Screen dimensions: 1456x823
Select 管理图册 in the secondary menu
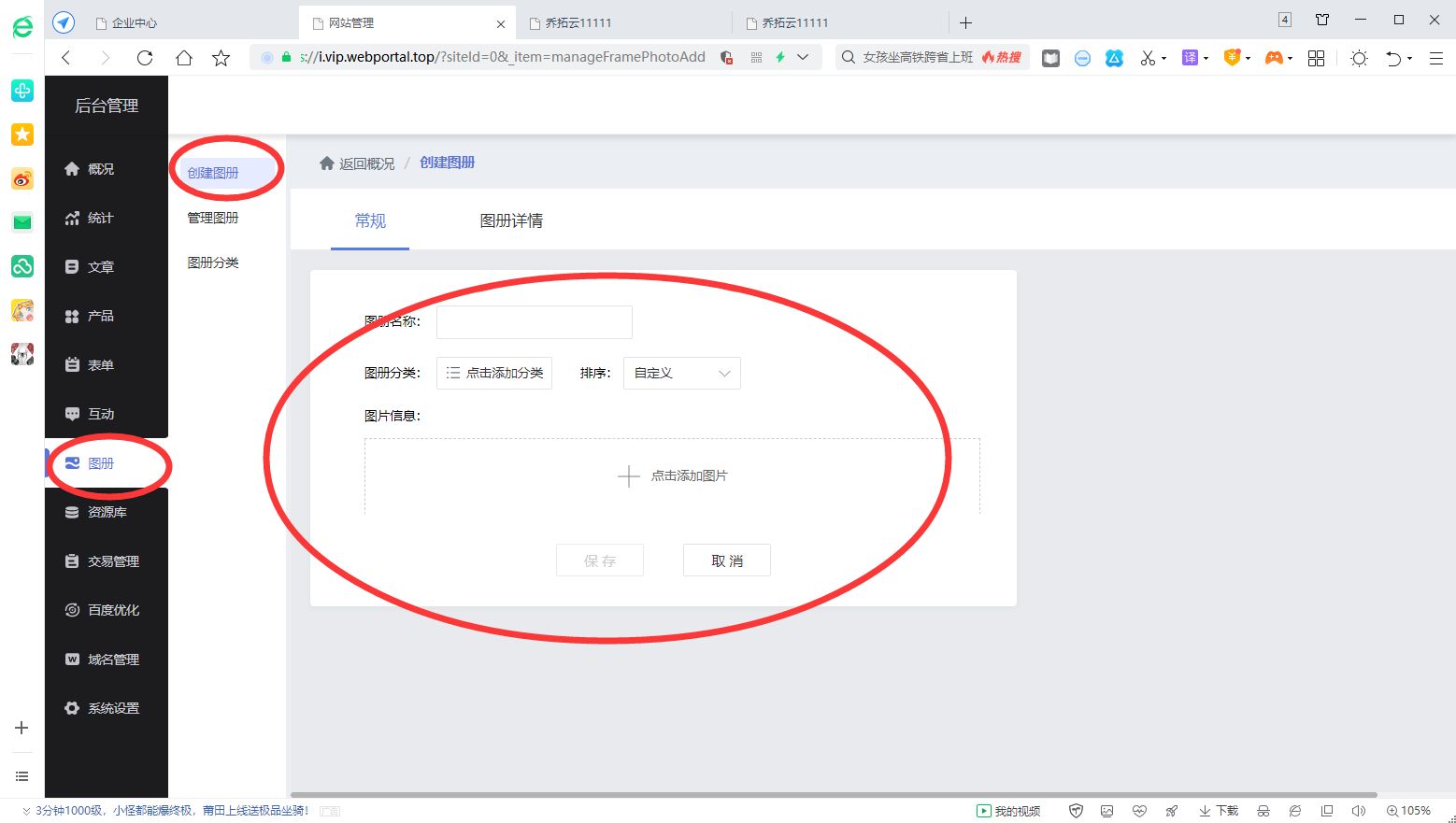212,217
